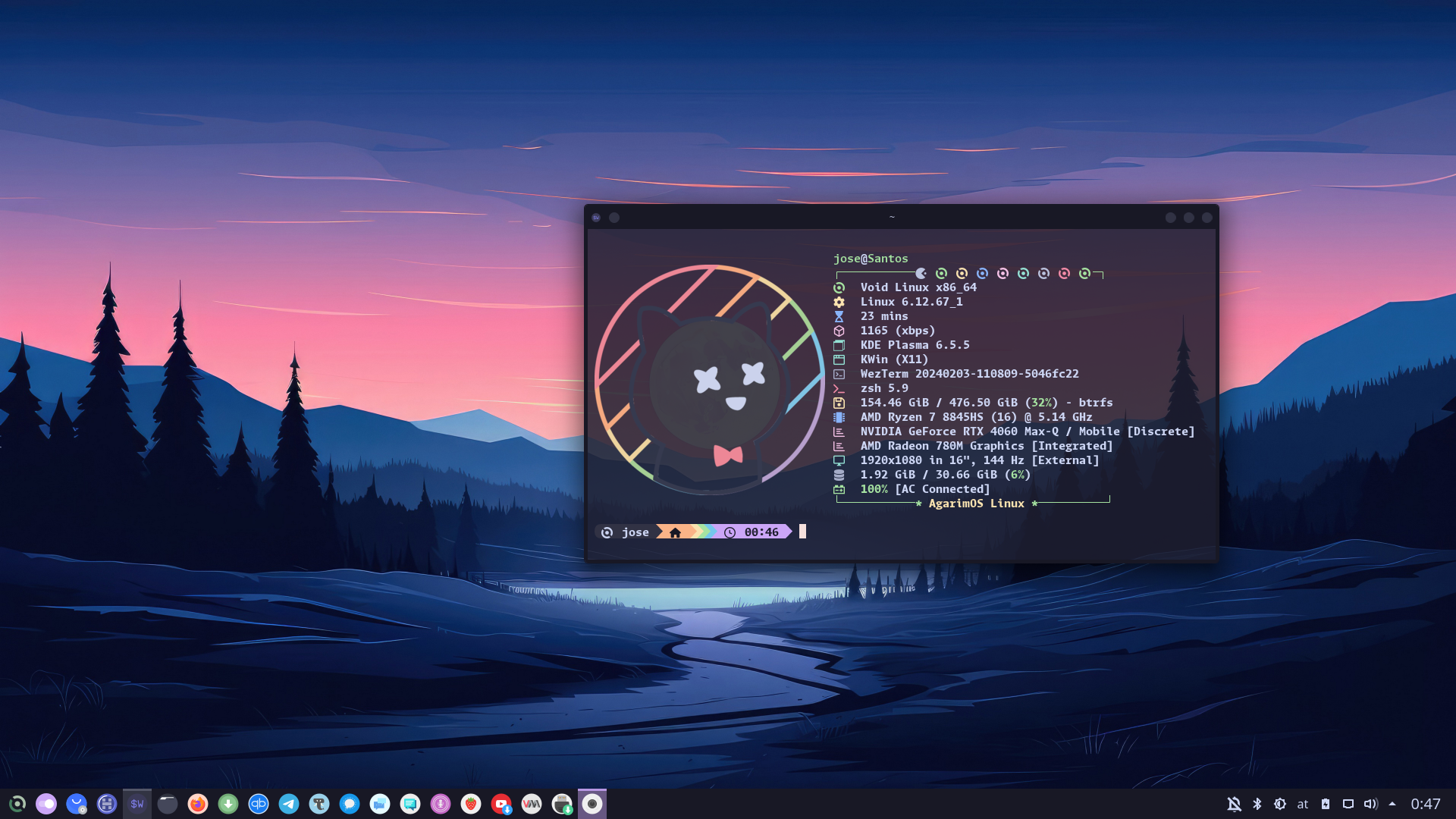Toggle Bluetooth from the system tray
1456x819 pixels.
(1257, 804)
